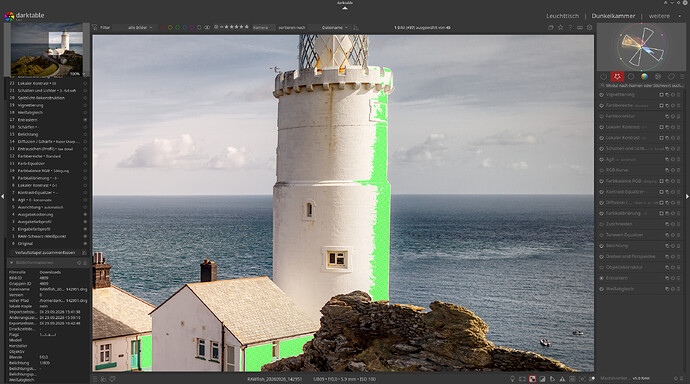The image size is (690, 384).
Task: Toggle the Schatten und Lichter module
Action: pyautogui.click(x=602, y=149)
